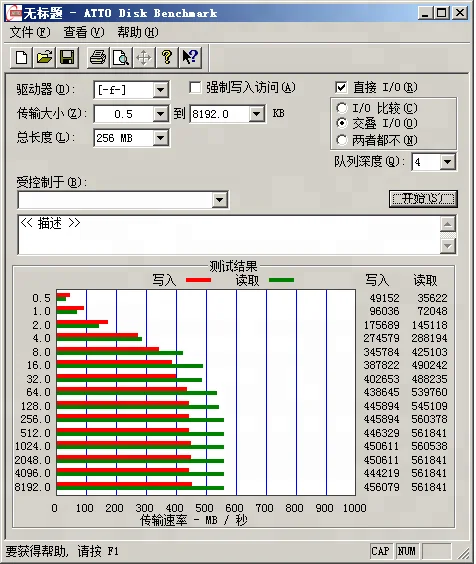This screenshot has height=564, width=476.
Task: Expand the 受控制于 dropdown
Action: tap(219, 200)
